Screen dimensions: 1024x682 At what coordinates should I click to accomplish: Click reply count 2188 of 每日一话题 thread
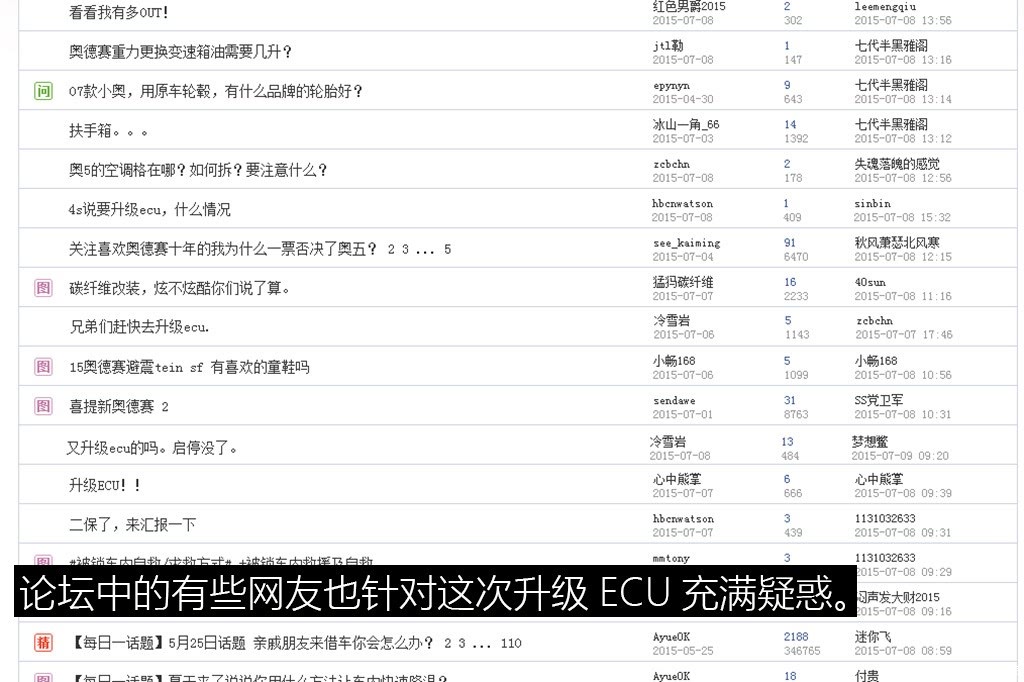click(x=796, y=637)
